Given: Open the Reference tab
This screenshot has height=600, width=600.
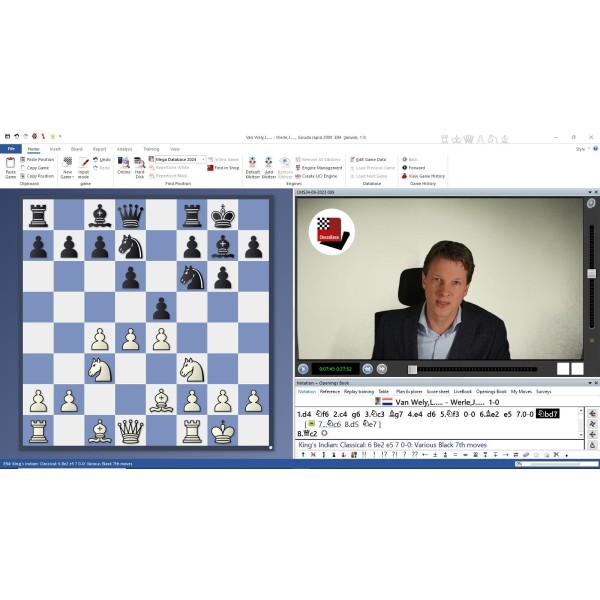Looking at the screenshot, I should [329, 391].
